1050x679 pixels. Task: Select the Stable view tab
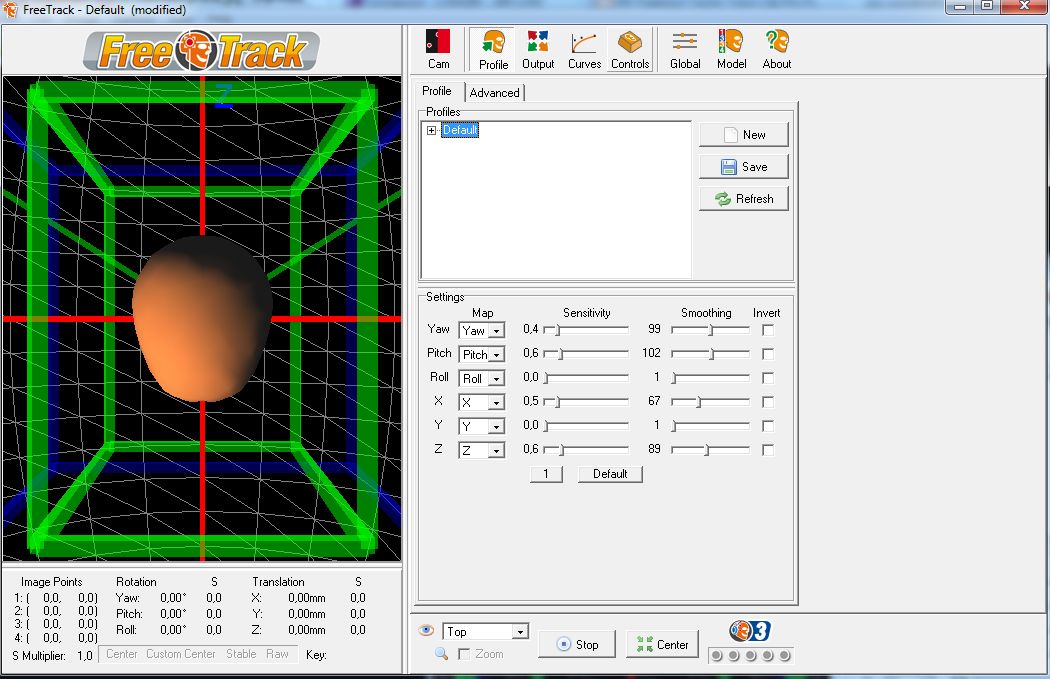point(241,654)
